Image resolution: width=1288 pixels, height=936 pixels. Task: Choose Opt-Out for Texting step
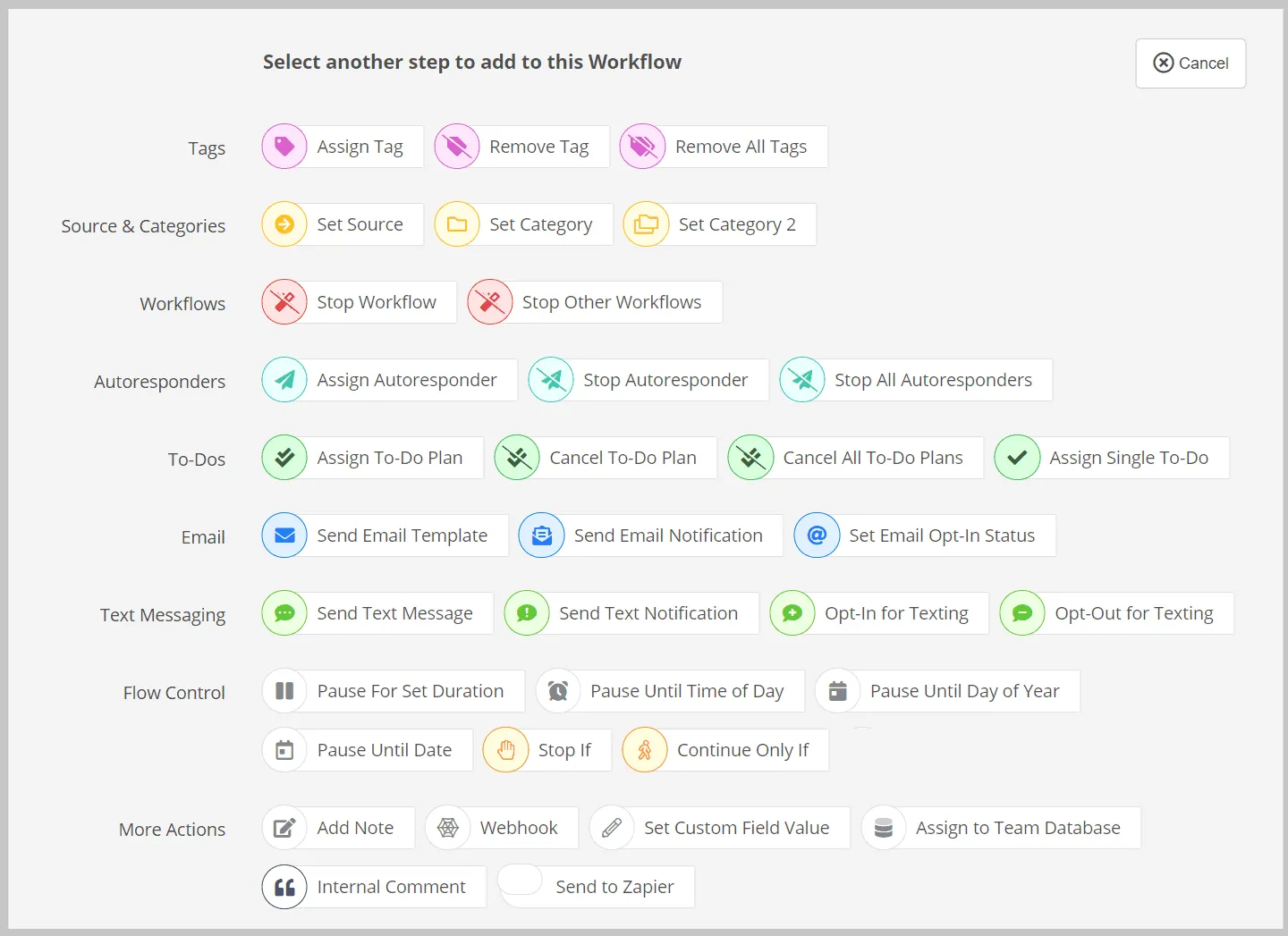click(1117, 613)
